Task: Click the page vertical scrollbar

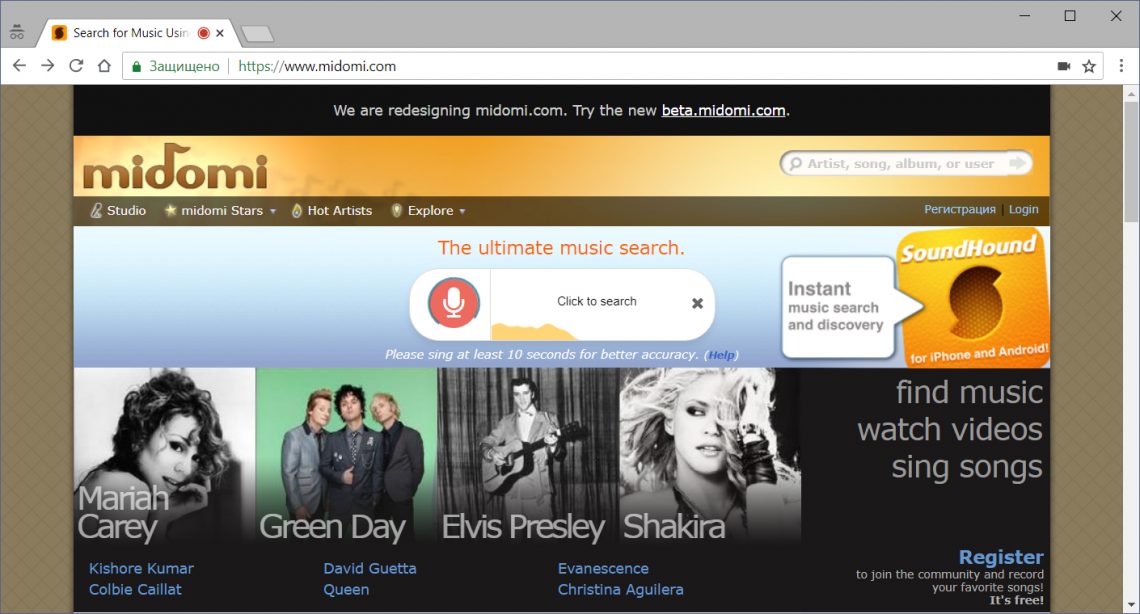Action: tap(1131, 160)
